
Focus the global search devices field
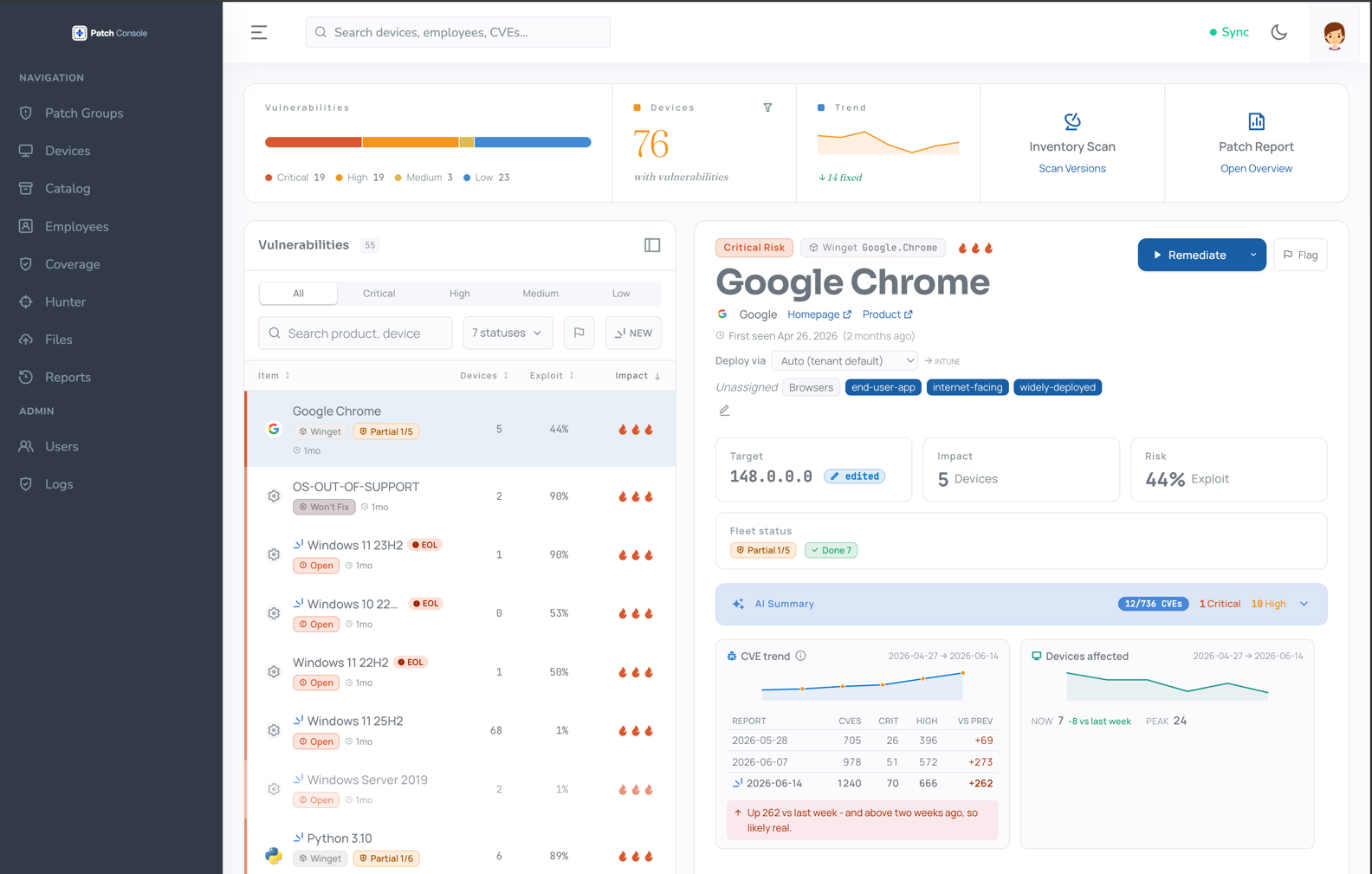[458, 32]
